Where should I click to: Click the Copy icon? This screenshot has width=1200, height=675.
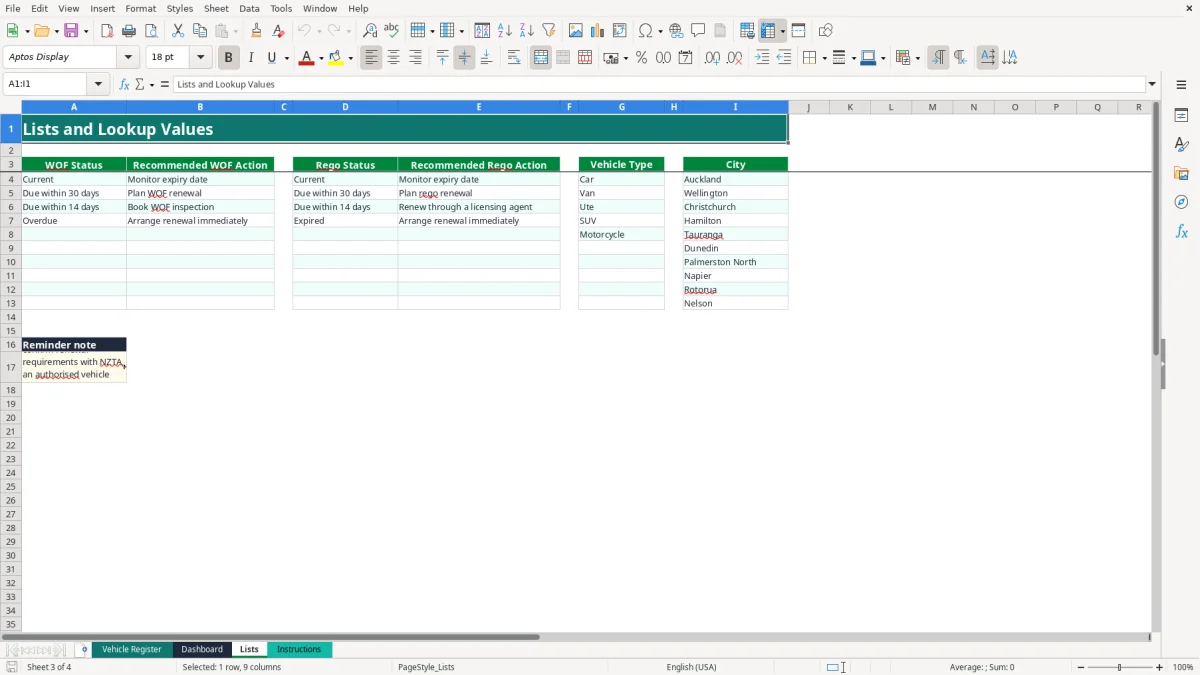(200, 31)
